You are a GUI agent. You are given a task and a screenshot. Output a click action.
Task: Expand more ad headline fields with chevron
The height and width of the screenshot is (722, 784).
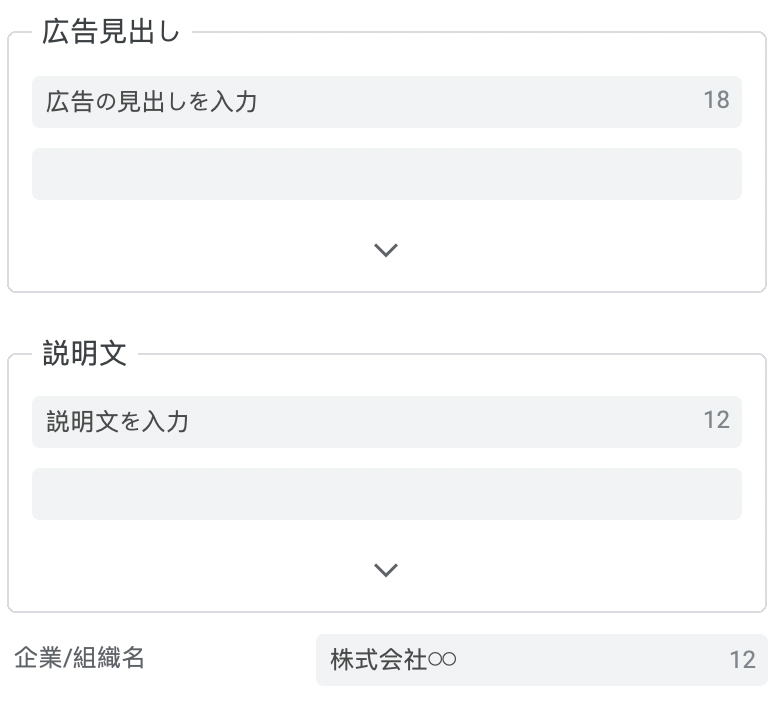[x=386, y=250]
